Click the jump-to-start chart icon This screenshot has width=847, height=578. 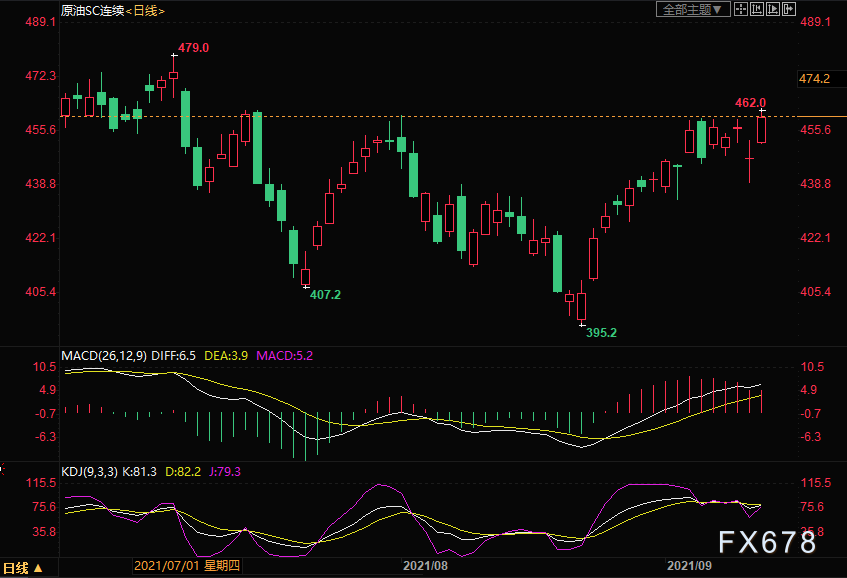[757, 9]
